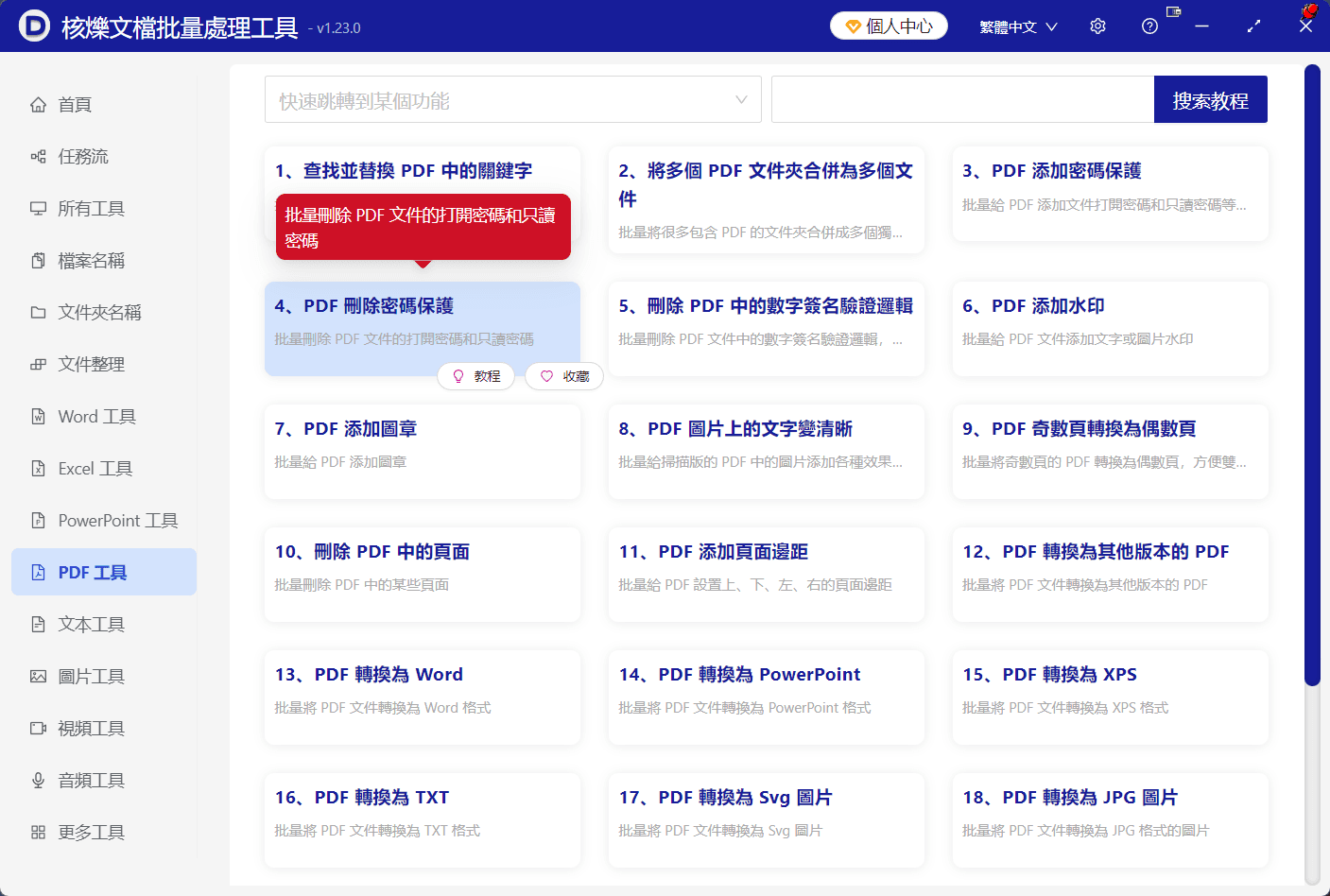
Task: Click the heart icon on 收藏 button
Action: click(546, 376)
